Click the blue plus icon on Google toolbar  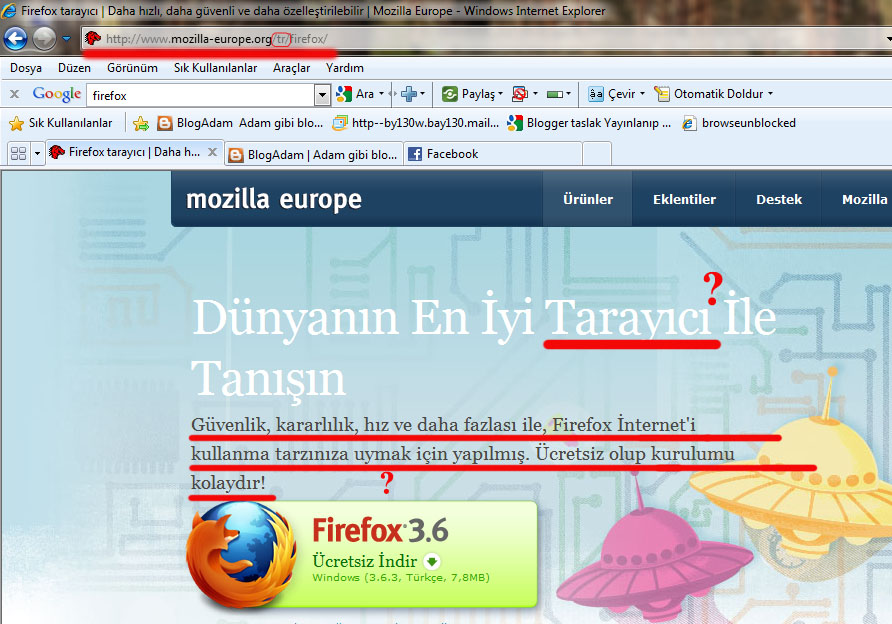(408, 94)
